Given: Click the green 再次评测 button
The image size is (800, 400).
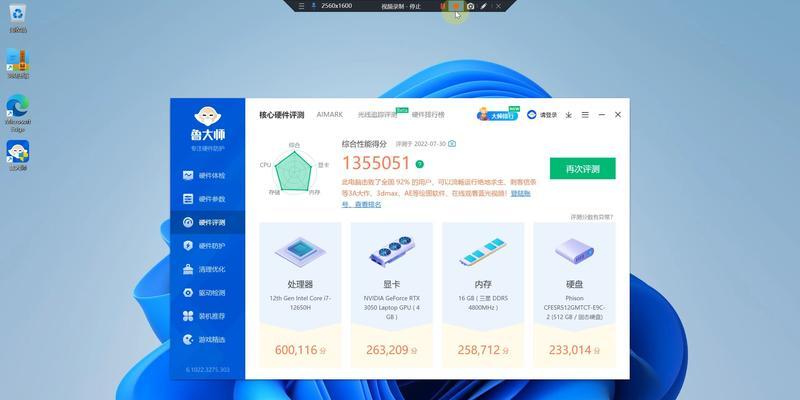Looking at the screenshot, I should point(583,169).
